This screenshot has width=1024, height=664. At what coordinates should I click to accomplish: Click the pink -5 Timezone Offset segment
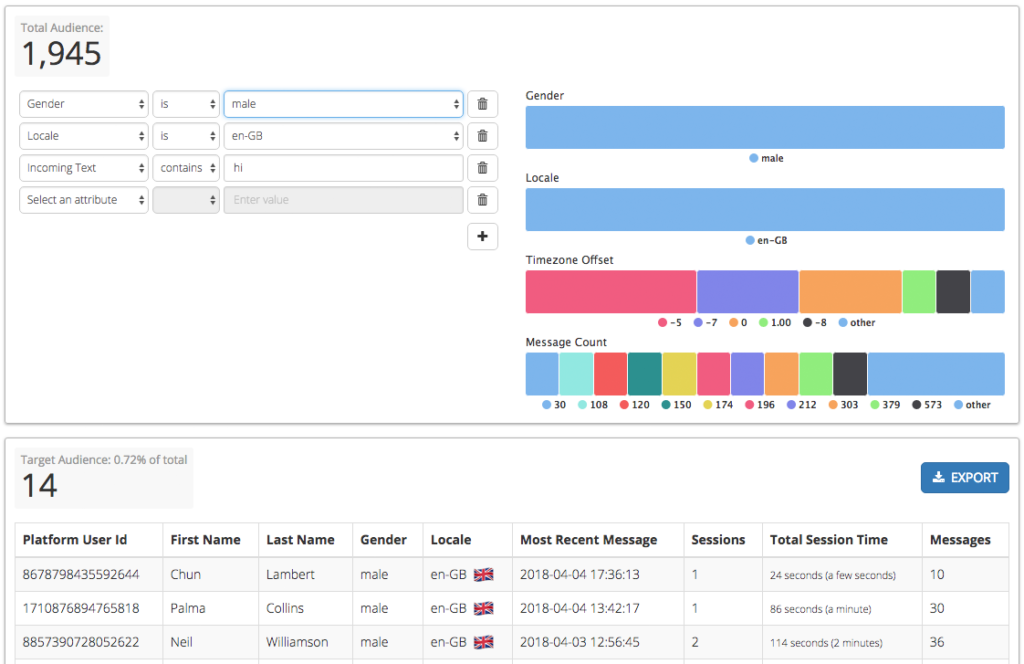coord(611,292)
